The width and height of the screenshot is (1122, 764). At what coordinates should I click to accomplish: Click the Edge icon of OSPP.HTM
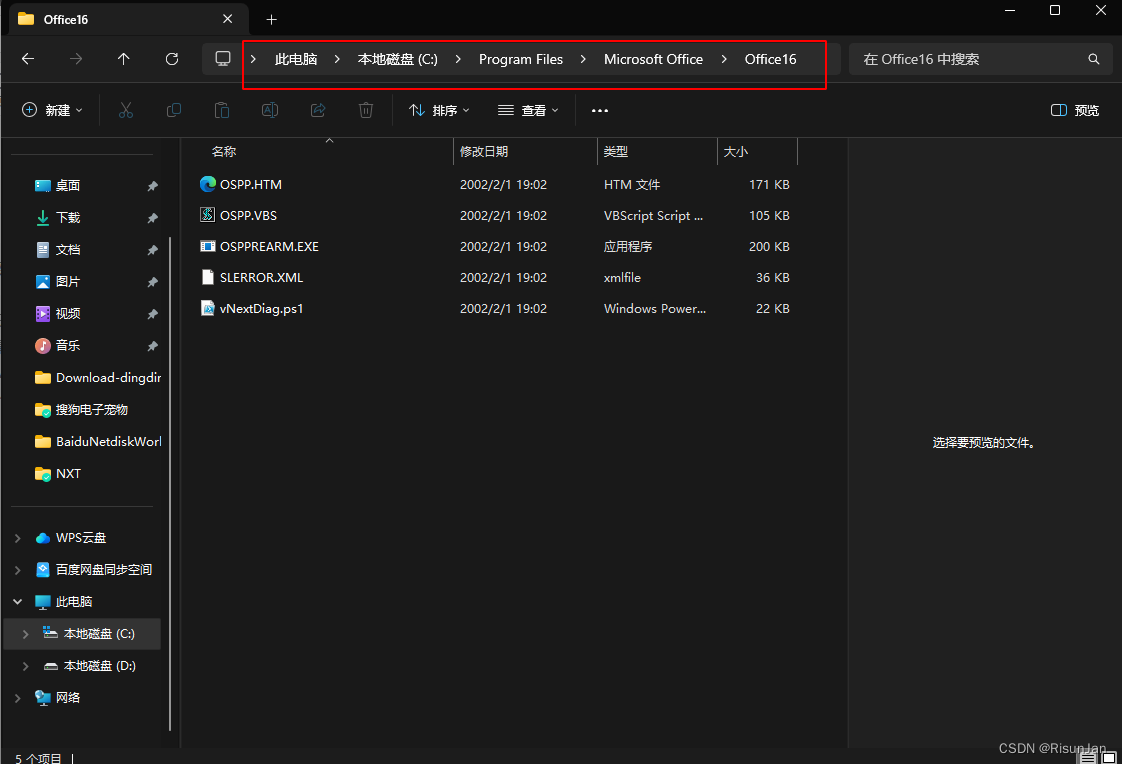pos(208,184)
